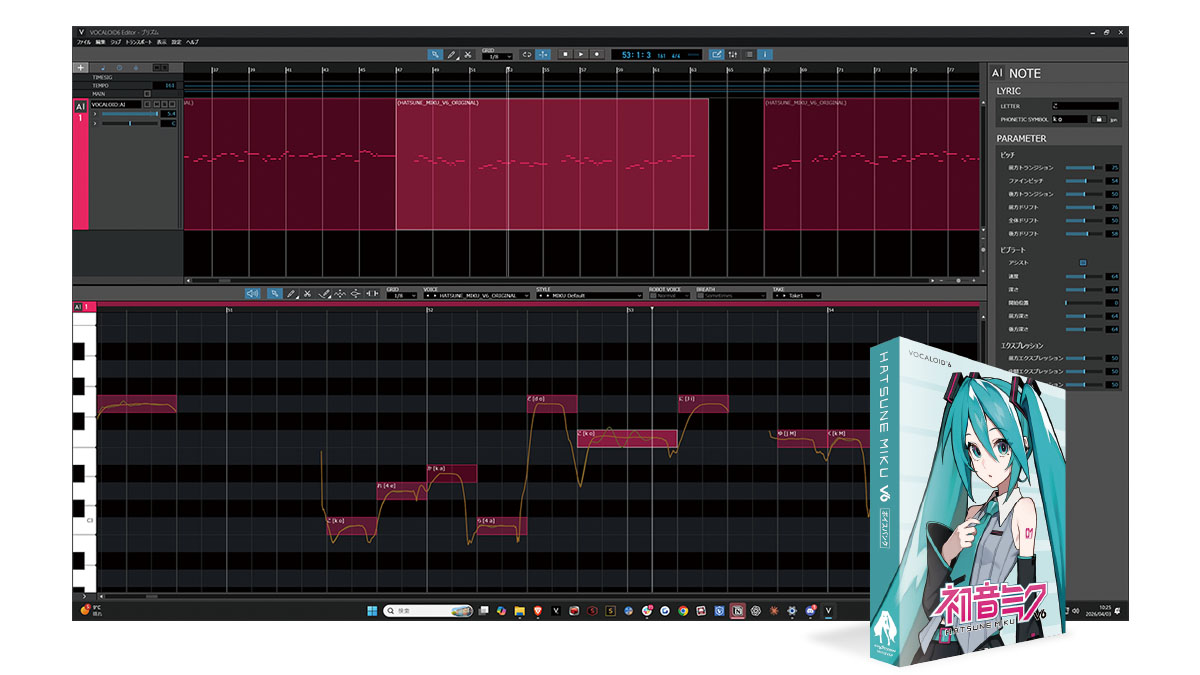The image size is (1200, 675).
Task: Adjust the 全体ドリフト slider
Action: click(x=1084, y=220)
